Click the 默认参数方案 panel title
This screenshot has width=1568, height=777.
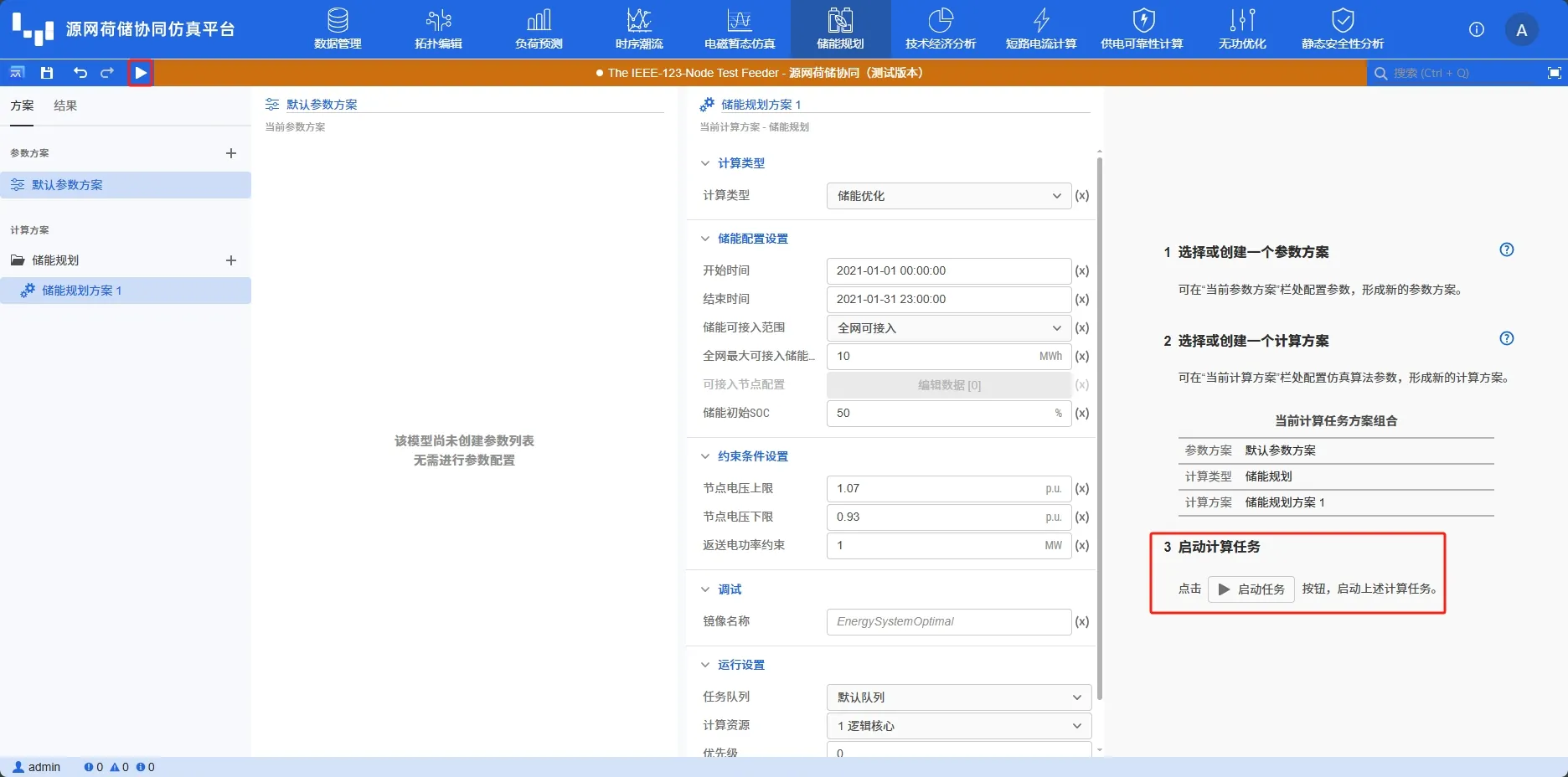point(322,105)
